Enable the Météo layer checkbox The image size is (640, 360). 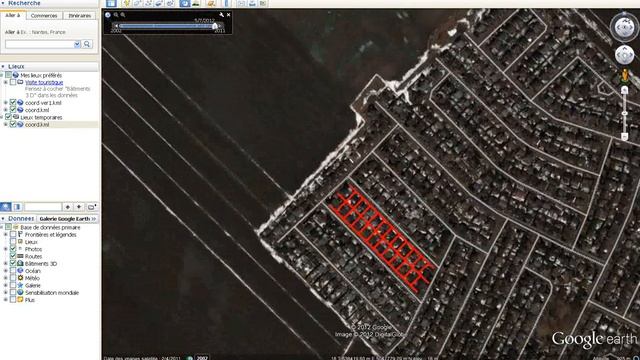click(13, 278)
